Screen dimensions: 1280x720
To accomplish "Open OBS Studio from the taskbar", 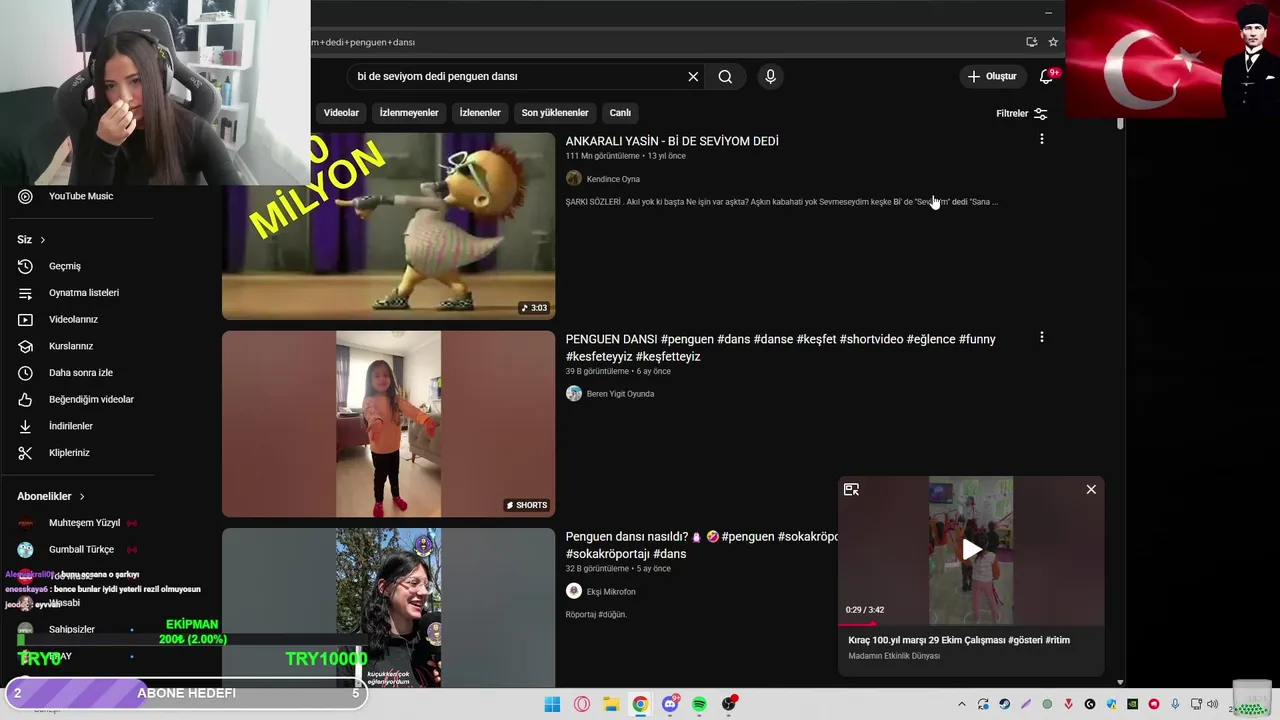I will 729,704.
